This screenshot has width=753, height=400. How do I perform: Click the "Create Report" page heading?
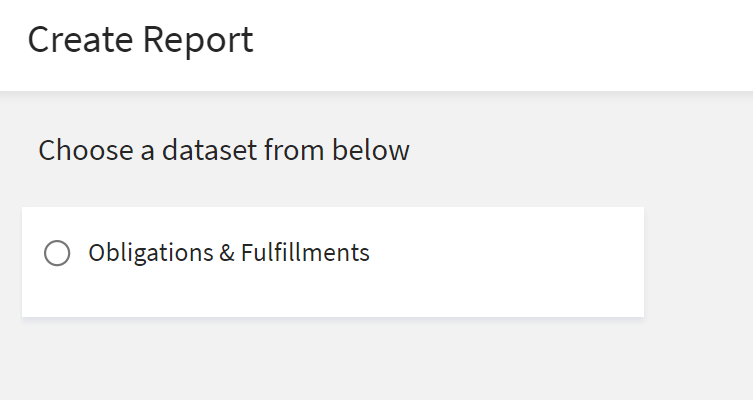point(140,41)
